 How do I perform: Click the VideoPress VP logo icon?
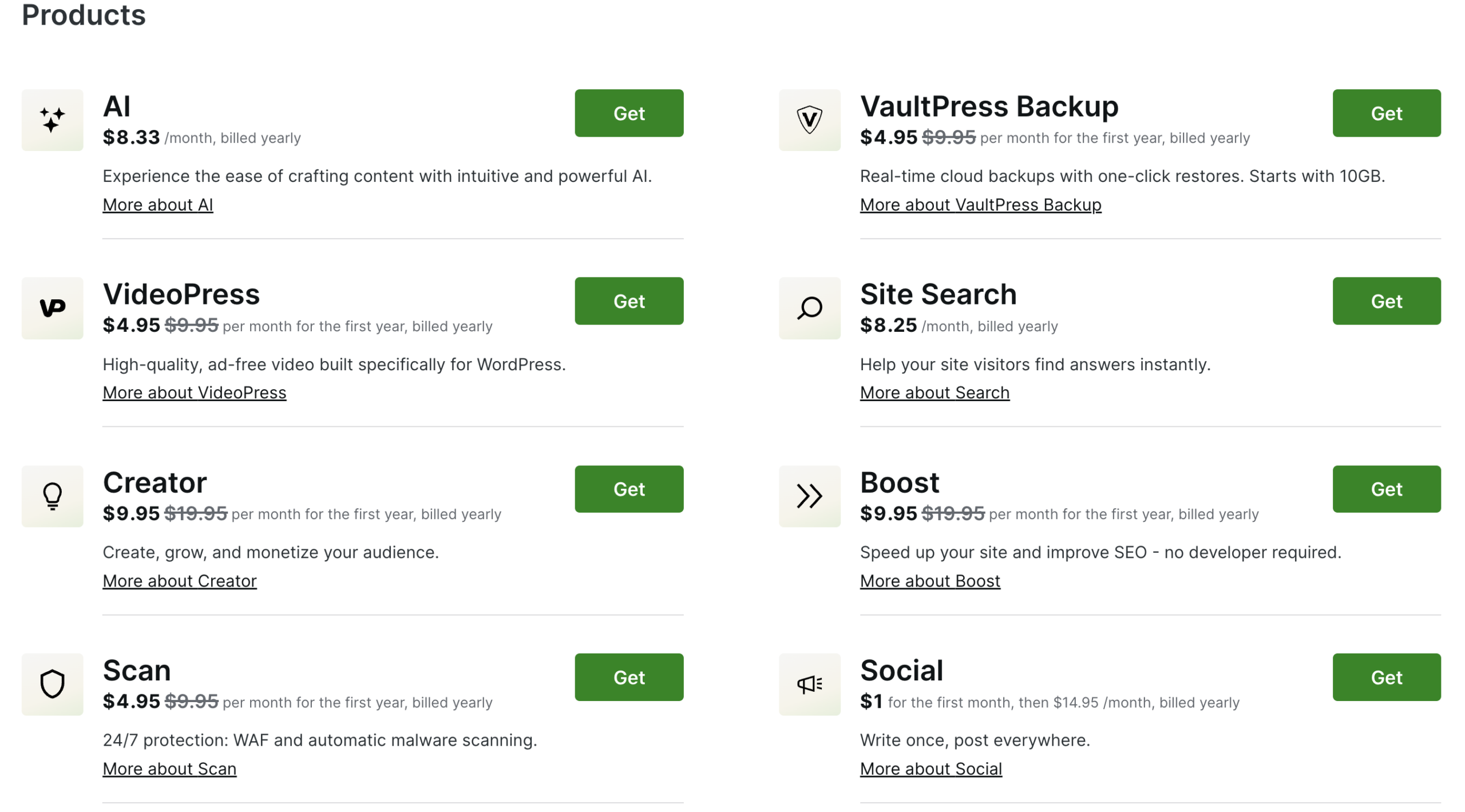pos(52,308)
